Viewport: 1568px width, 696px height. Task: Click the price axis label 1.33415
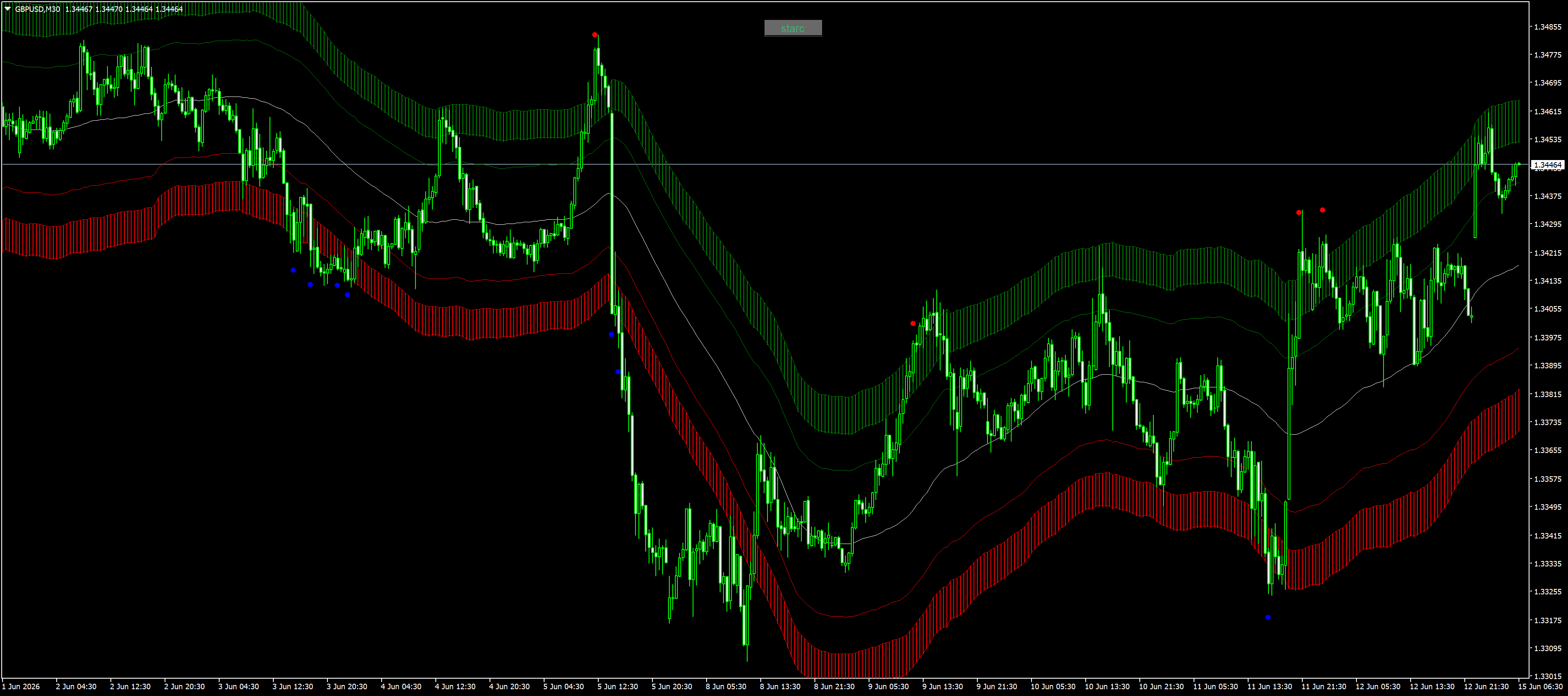click(x=1547, y=535)
